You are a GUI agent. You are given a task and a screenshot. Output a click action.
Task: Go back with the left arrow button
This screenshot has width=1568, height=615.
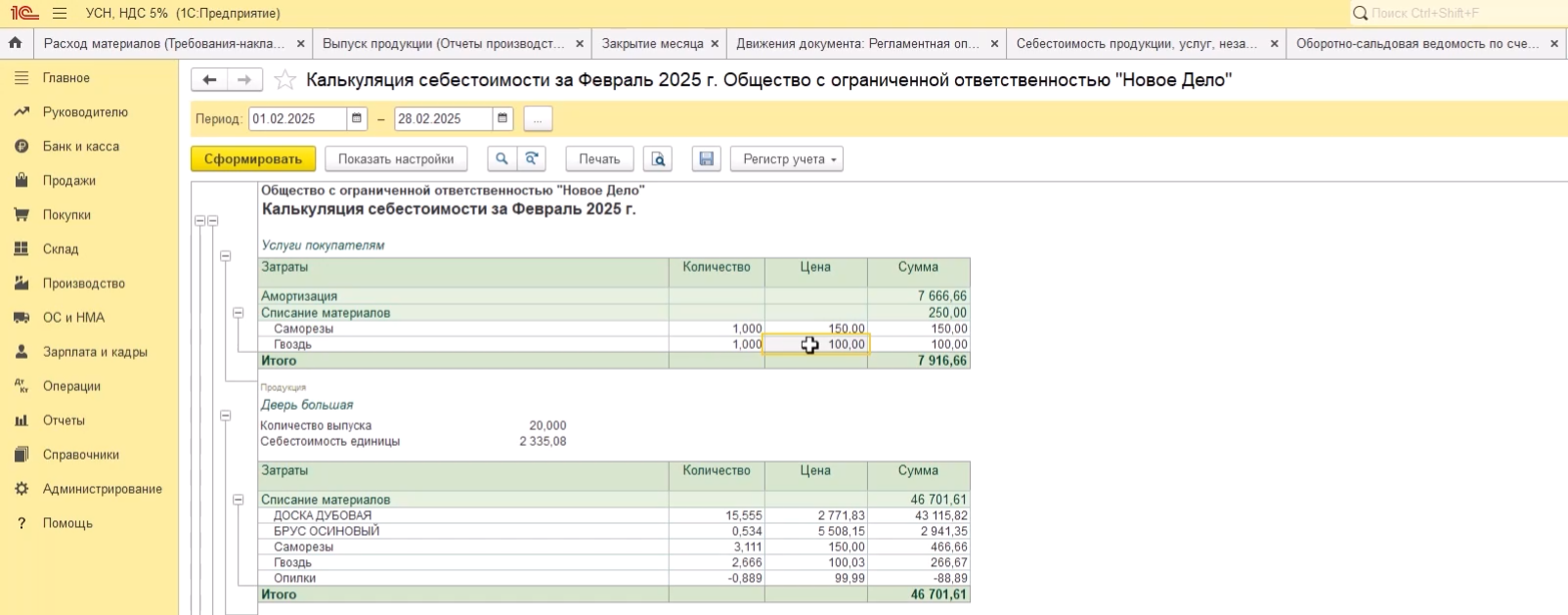(x=209, y=80)
